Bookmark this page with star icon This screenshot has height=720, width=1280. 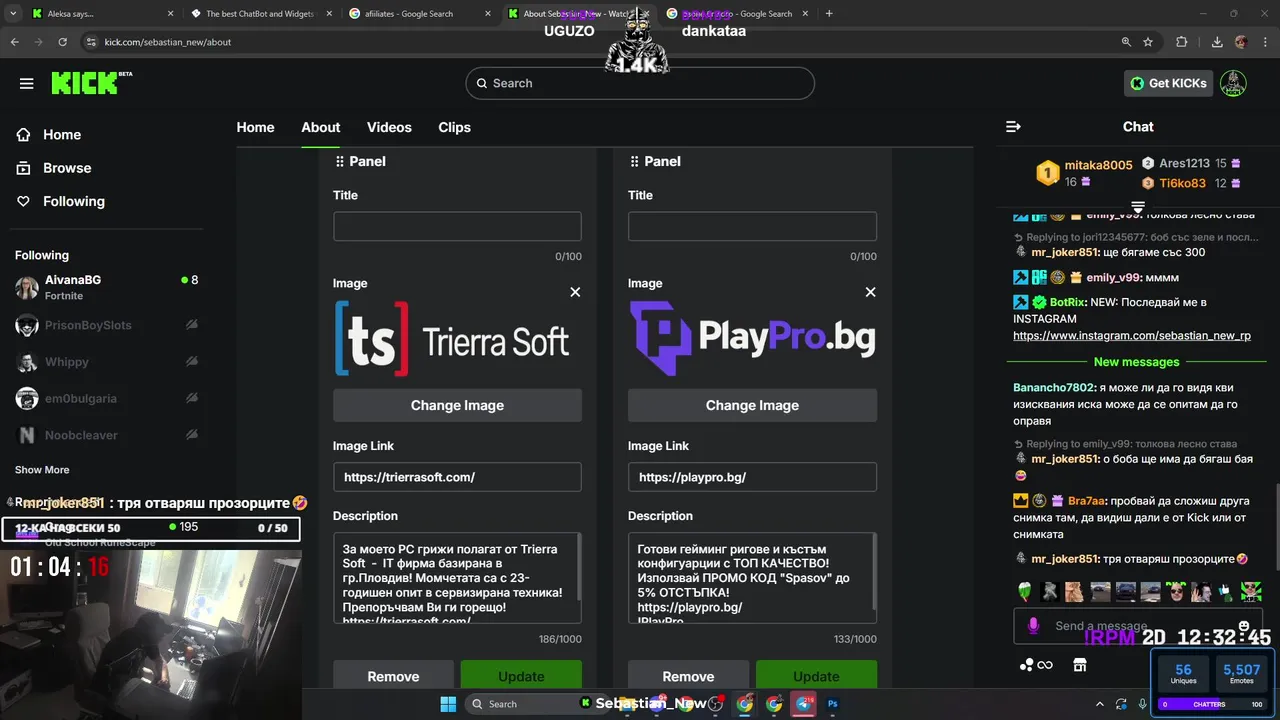pos(1148,42)
